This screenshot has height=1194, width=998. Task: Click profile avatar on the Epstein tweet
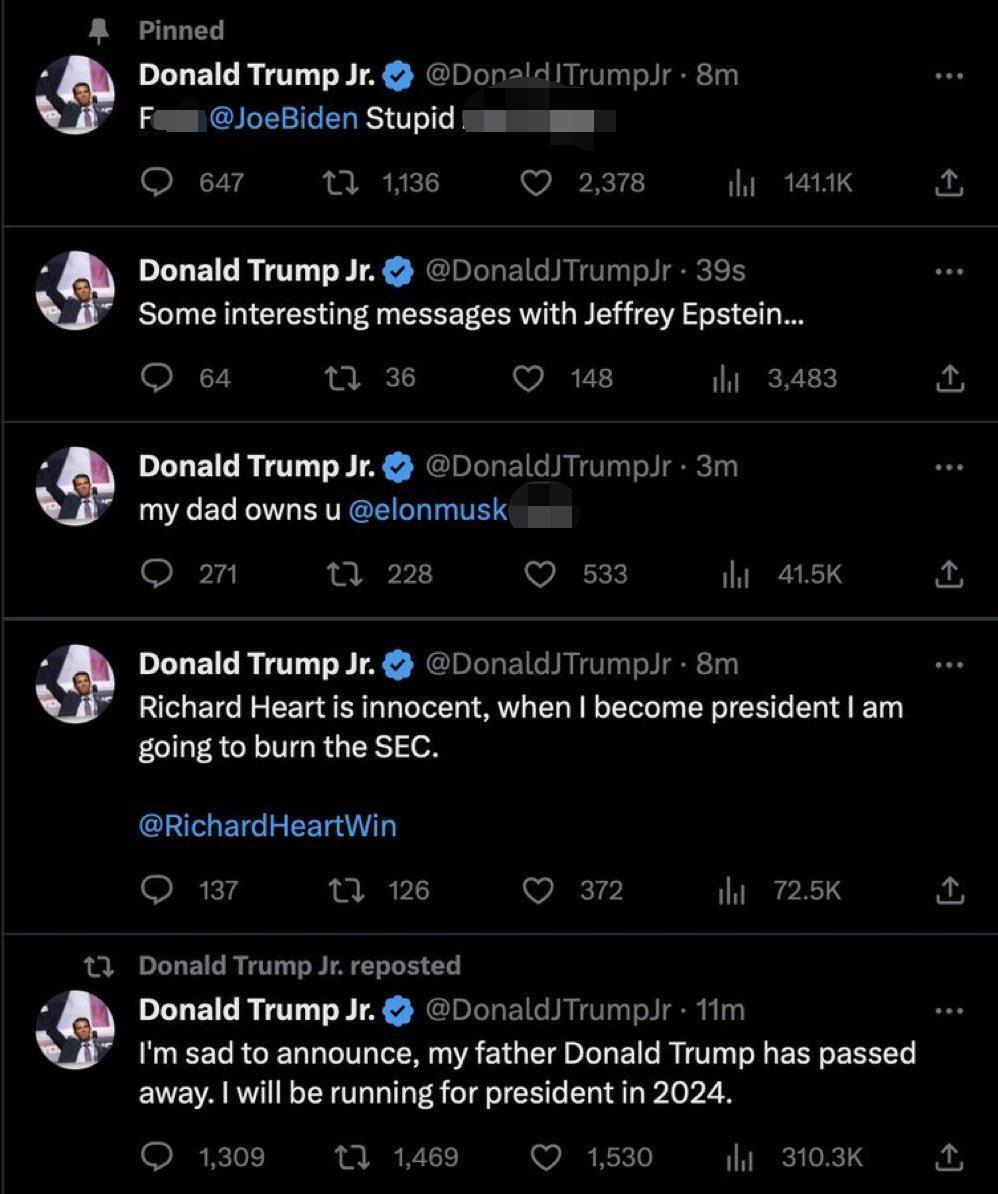75,291
